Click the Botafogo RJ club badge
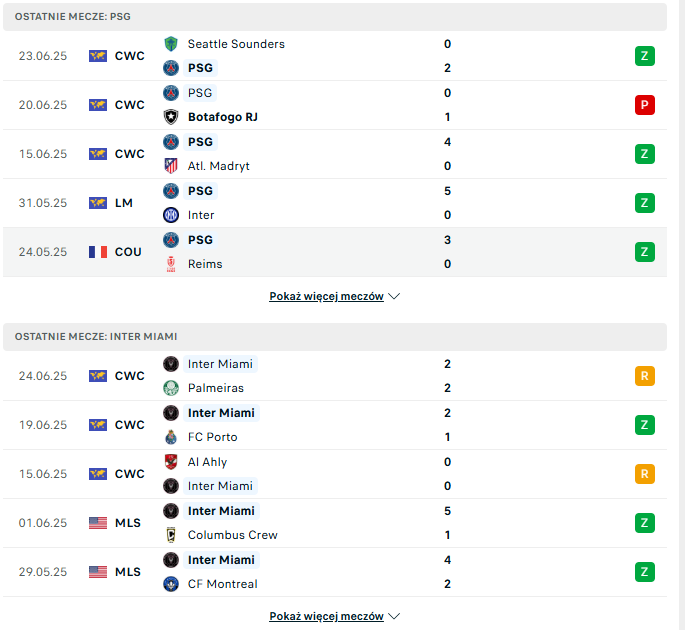Image resolution: width=685 pixels, height=630 pixels. 171,117
